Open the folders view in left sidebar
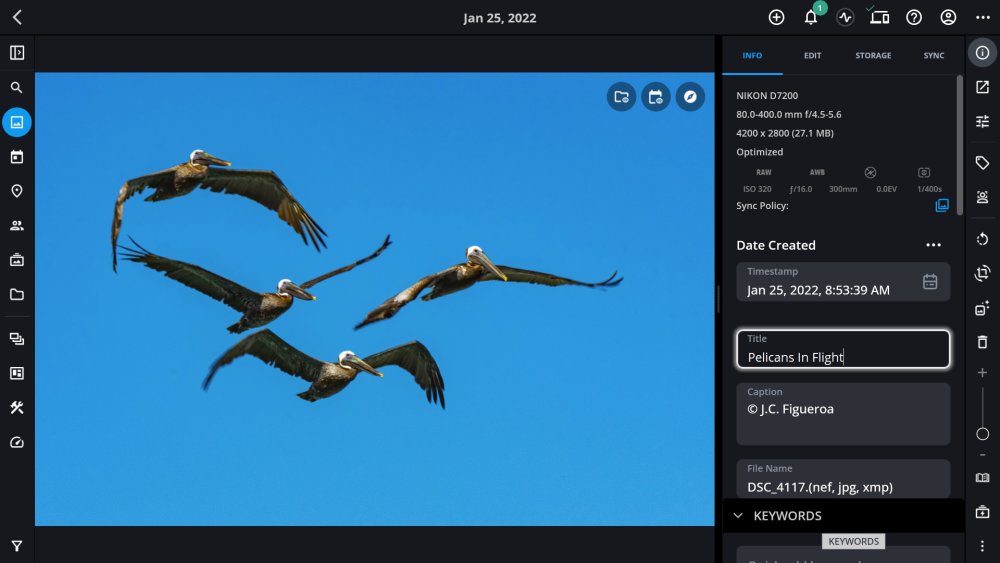Image resolution: width=1000 pixels, height=563 pixels. pyautogui.click(x=17, y=295)
